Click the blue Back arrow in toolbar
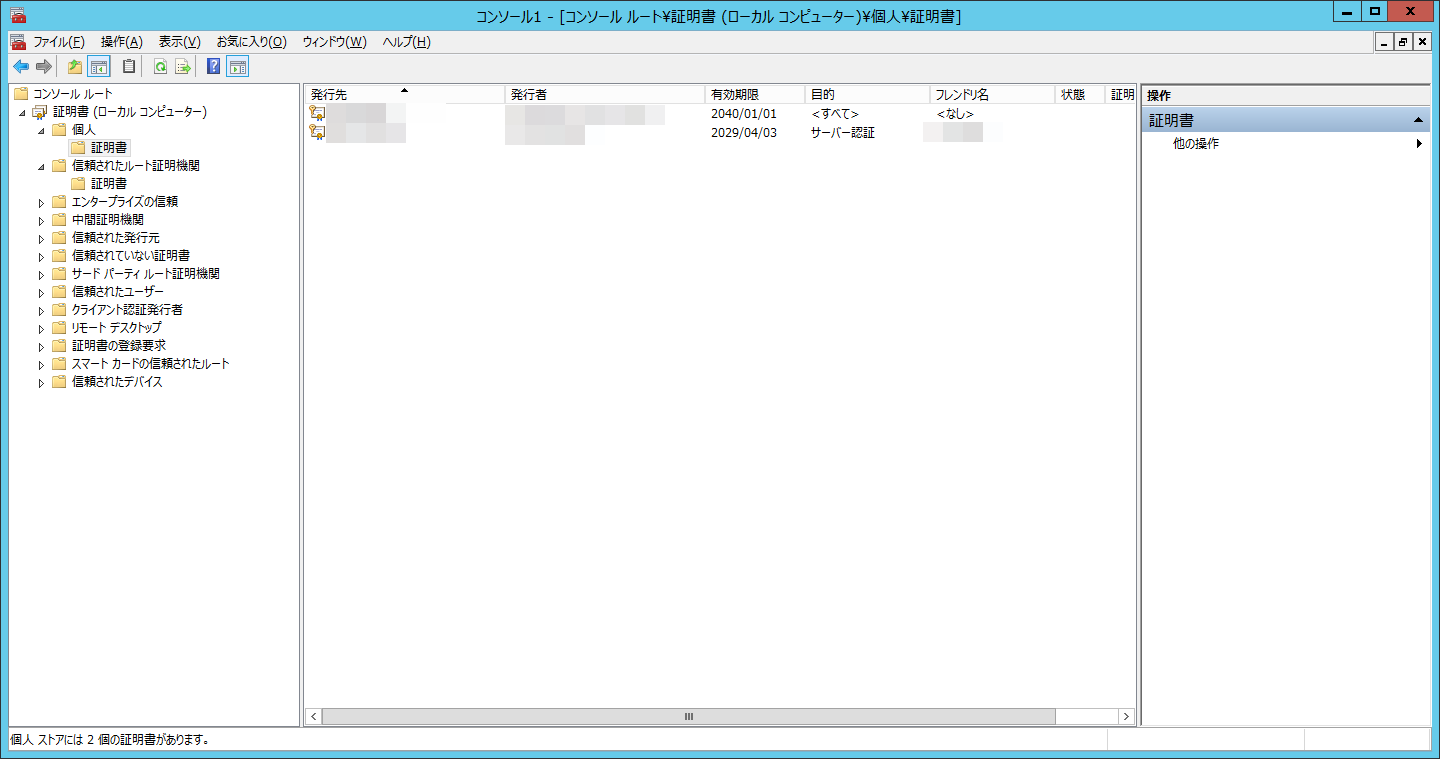 tap(20, 67)
